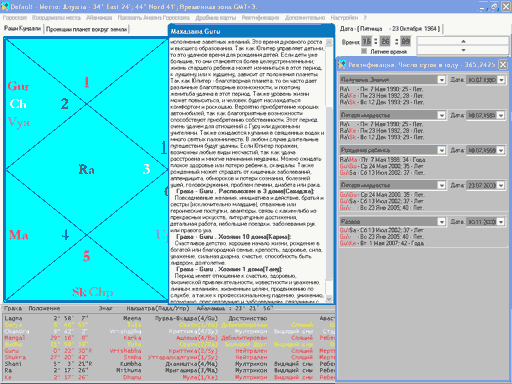The height and width of the screenshot is (384, 512).
Task: Switch to the Раши Кундали tab
Action: click(x=22, y=29)
